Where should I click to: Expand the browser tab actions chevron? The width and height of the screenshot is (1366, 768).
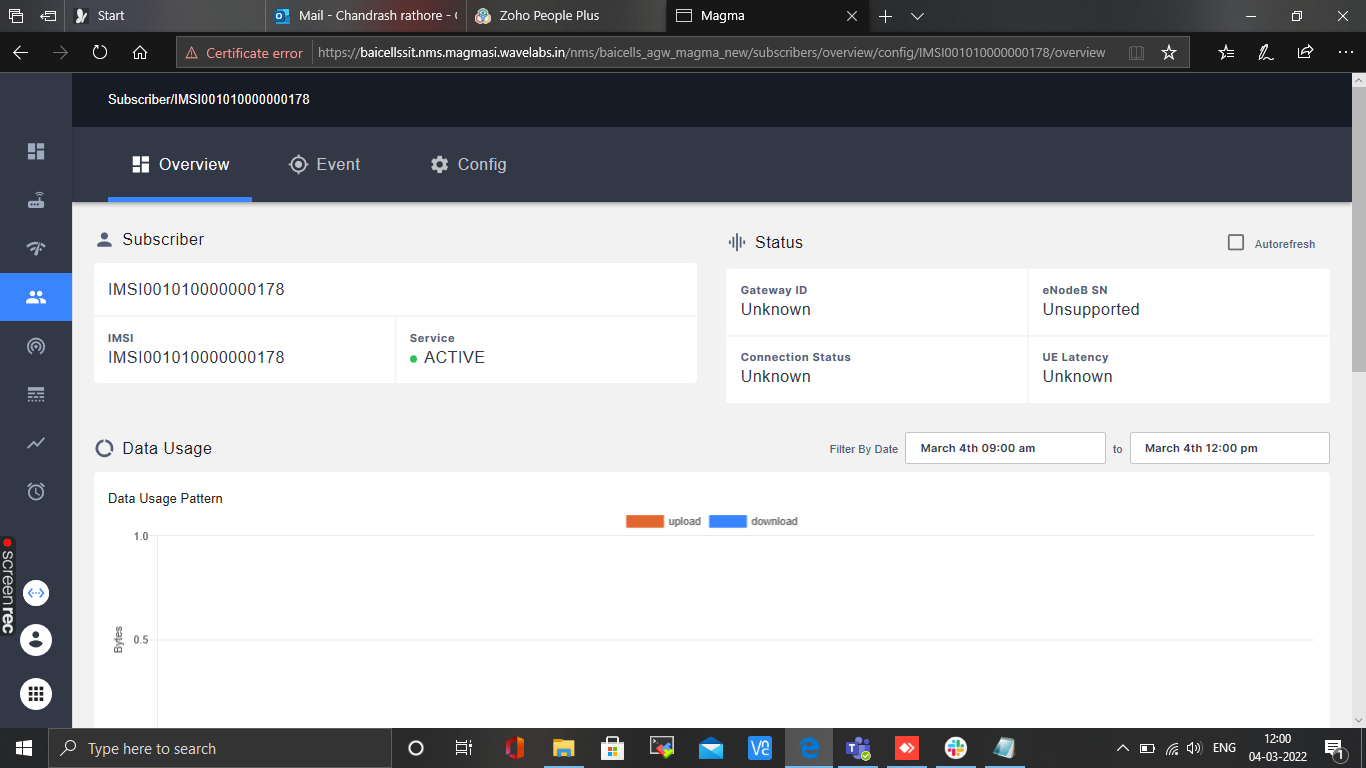click(917, 16)
